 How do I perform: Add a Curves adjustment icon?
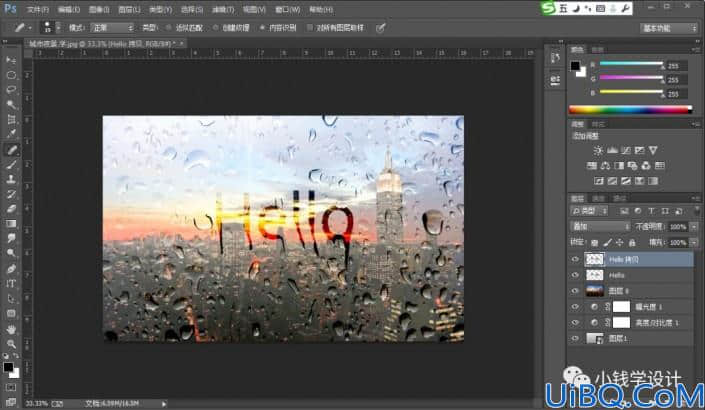(x=625, y=150)
